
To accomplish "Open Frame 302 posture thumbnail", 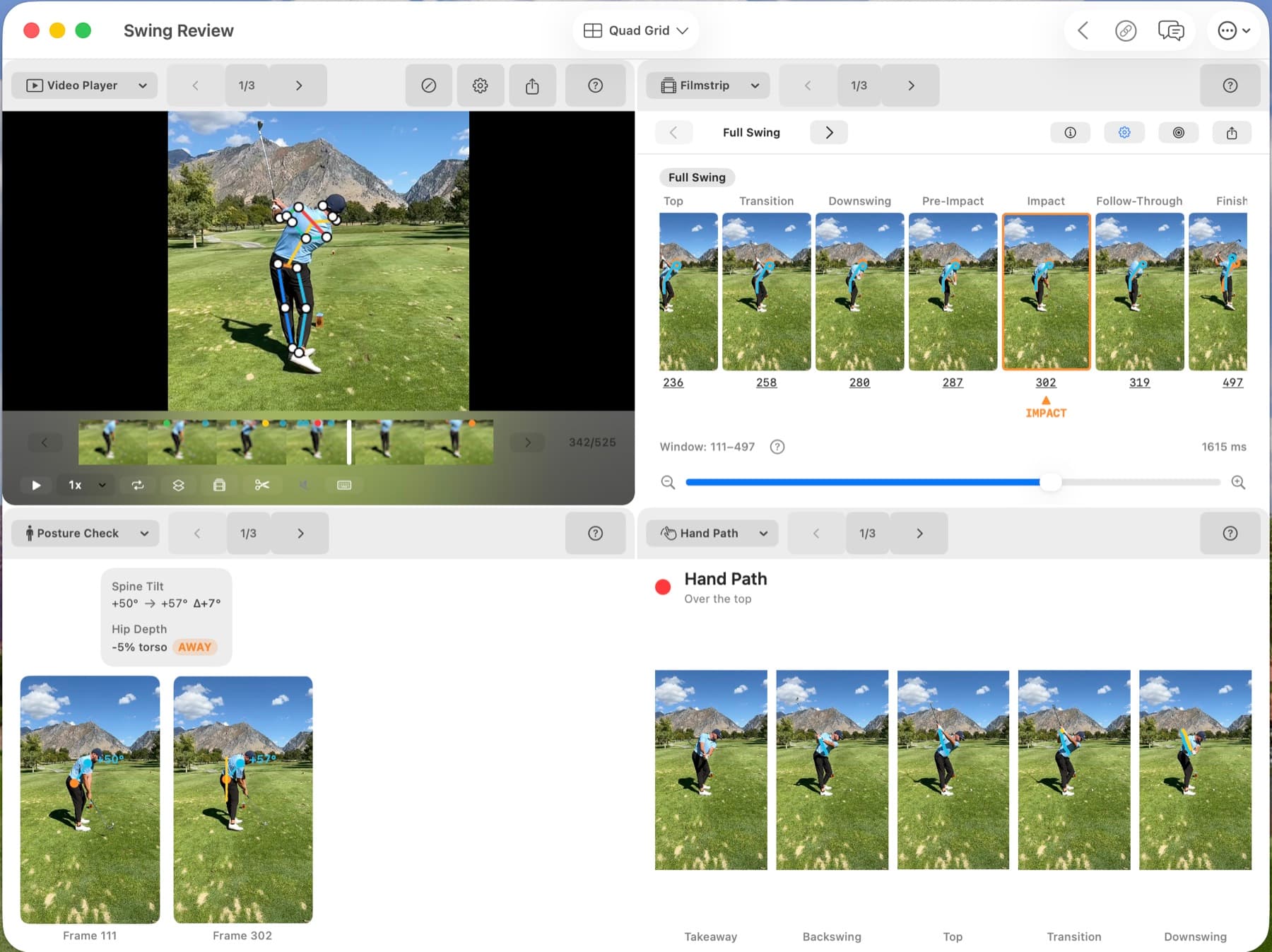I will [x=243, y=799].
